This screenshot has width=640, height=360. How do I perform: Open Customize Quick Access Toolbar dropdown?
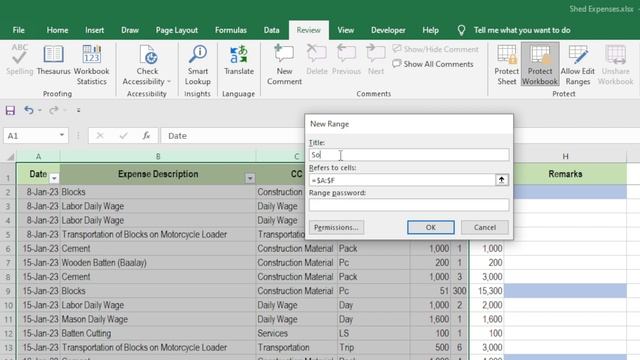[x=78, y=110]
